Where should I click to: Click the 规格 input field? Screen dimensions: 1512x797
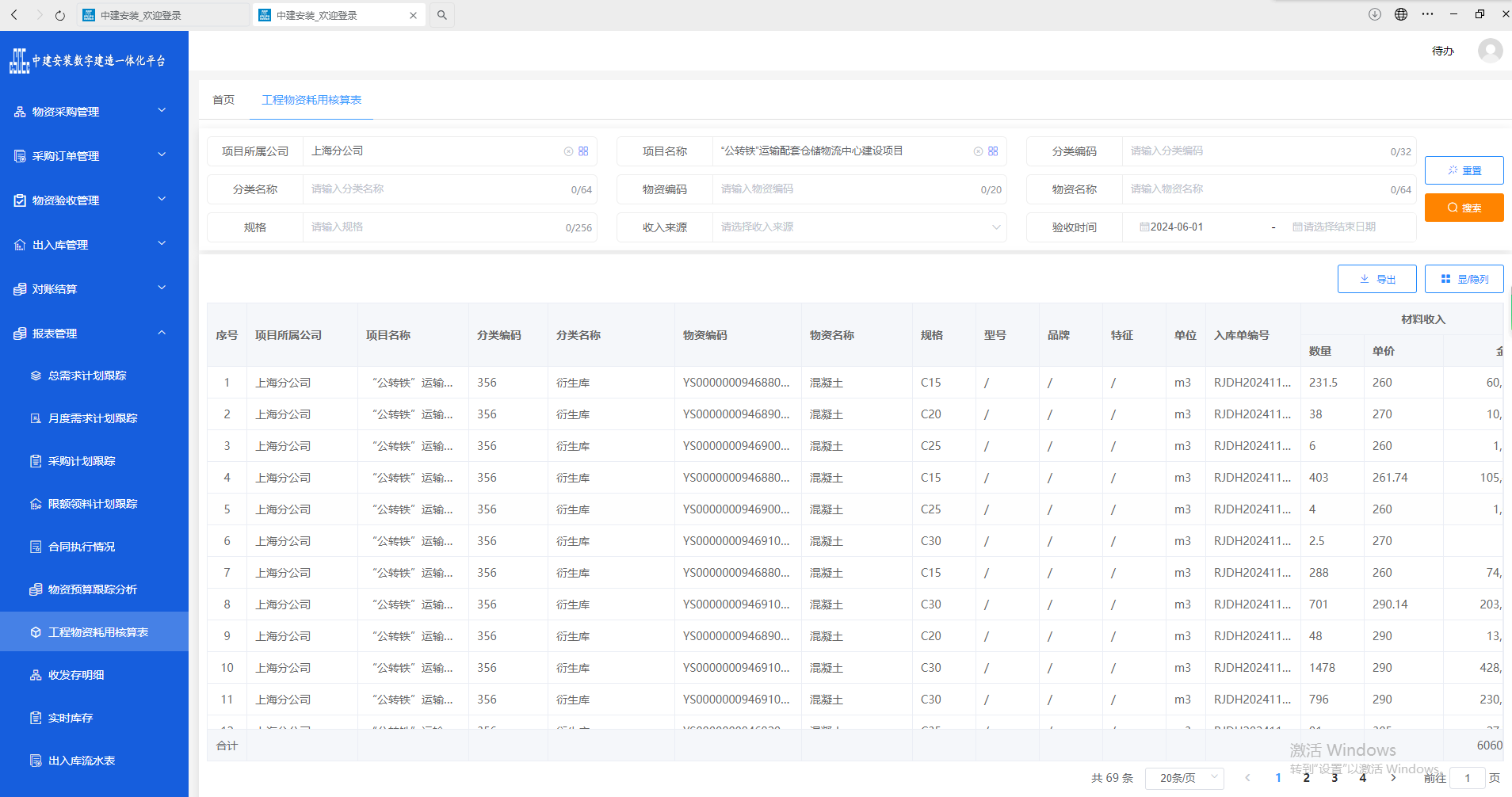point(449,227)
